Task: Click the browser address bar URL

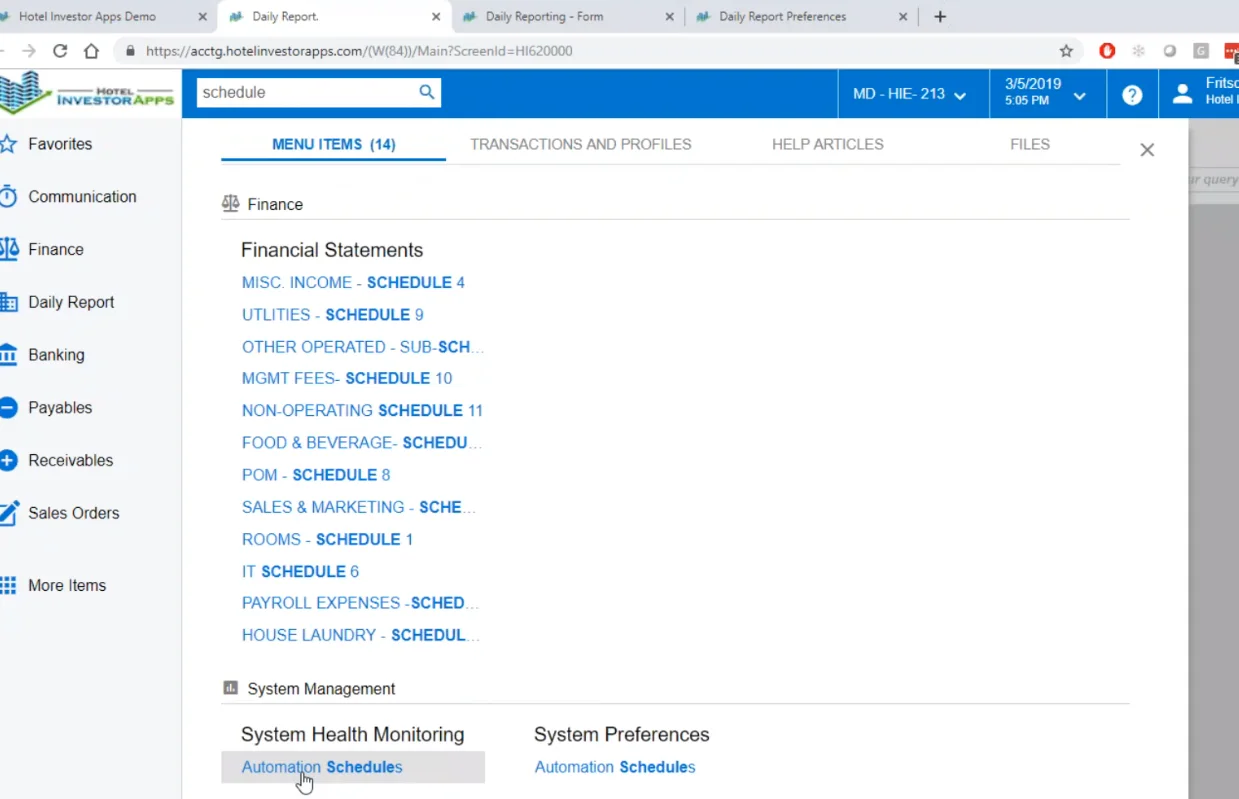Action: pyautogui.click(x=359, y=51)
